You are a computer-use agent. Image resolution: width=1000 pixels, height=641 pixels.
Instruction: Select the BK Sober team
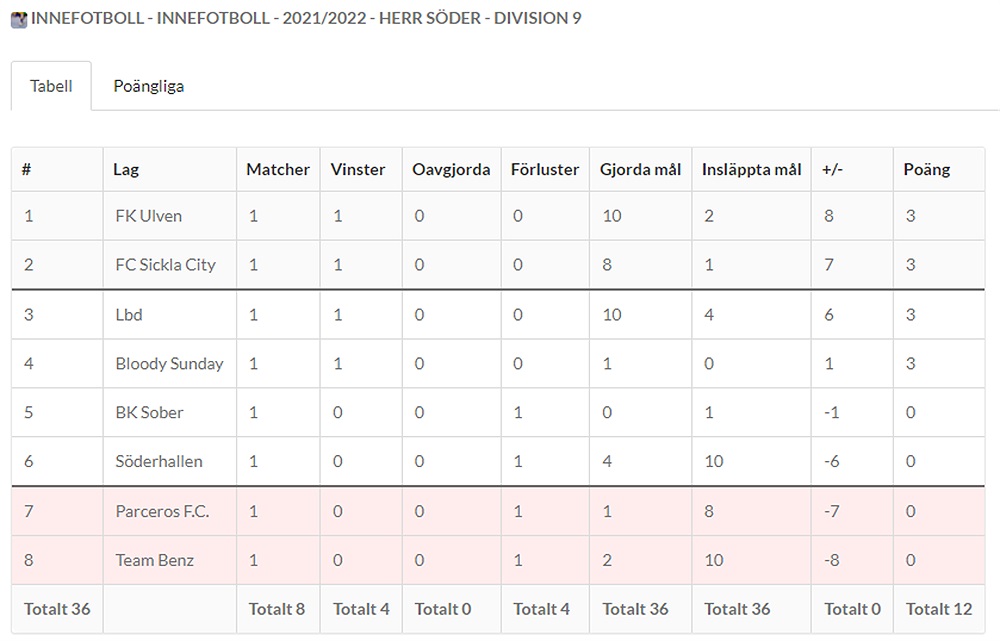point(149,412)
